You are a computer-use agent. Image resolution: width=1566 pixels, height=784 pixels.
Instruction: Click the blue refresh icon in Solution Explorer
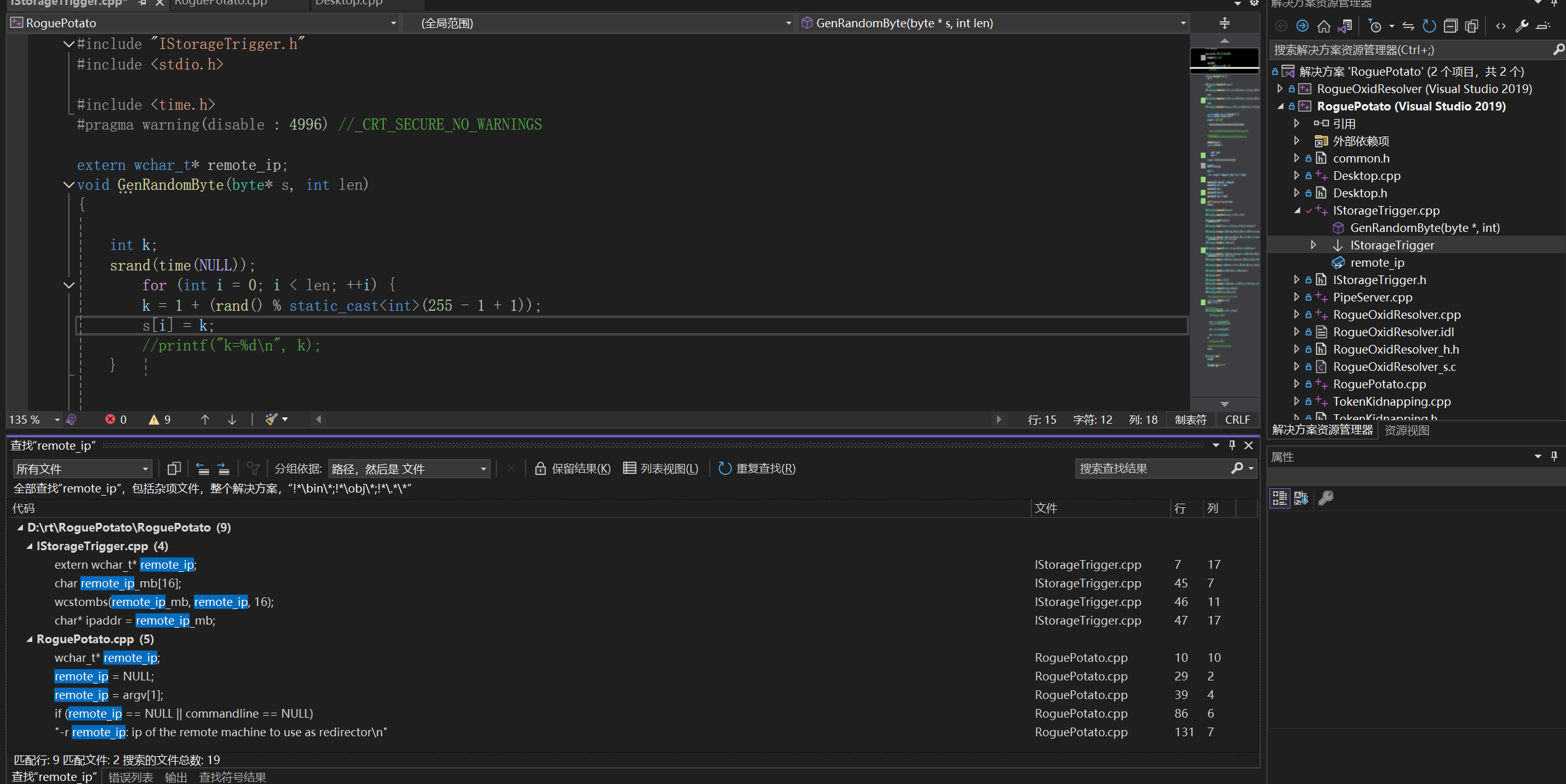pyautogui.click(x=1430, y=26)
